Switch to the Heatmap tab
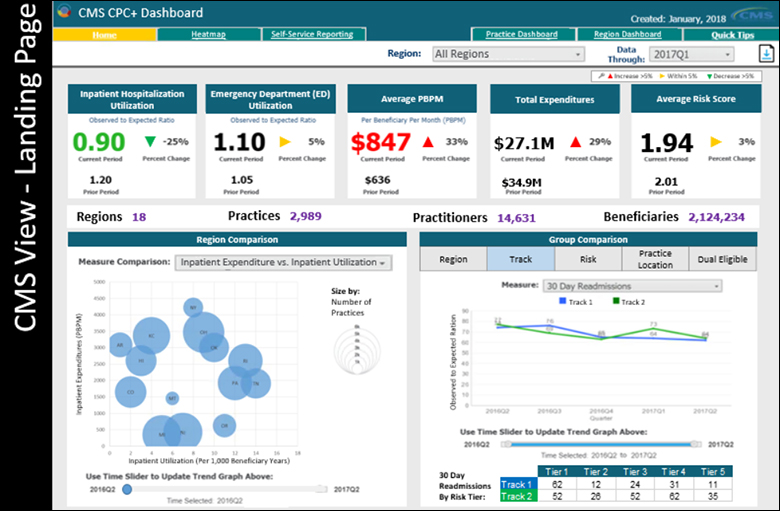Viewport: 780px width, 511px height. point(208,34)
